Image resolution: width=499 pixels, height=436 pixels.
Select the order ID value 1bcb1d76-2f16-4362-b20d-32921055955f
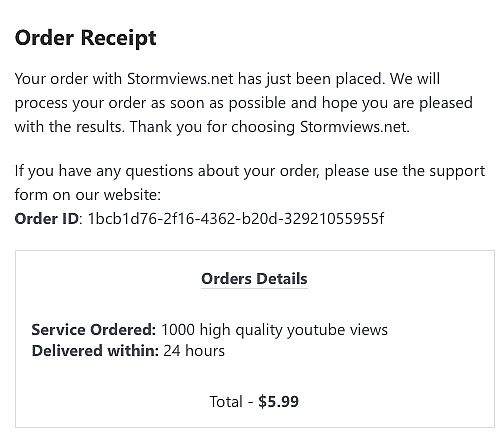(236, 219)
